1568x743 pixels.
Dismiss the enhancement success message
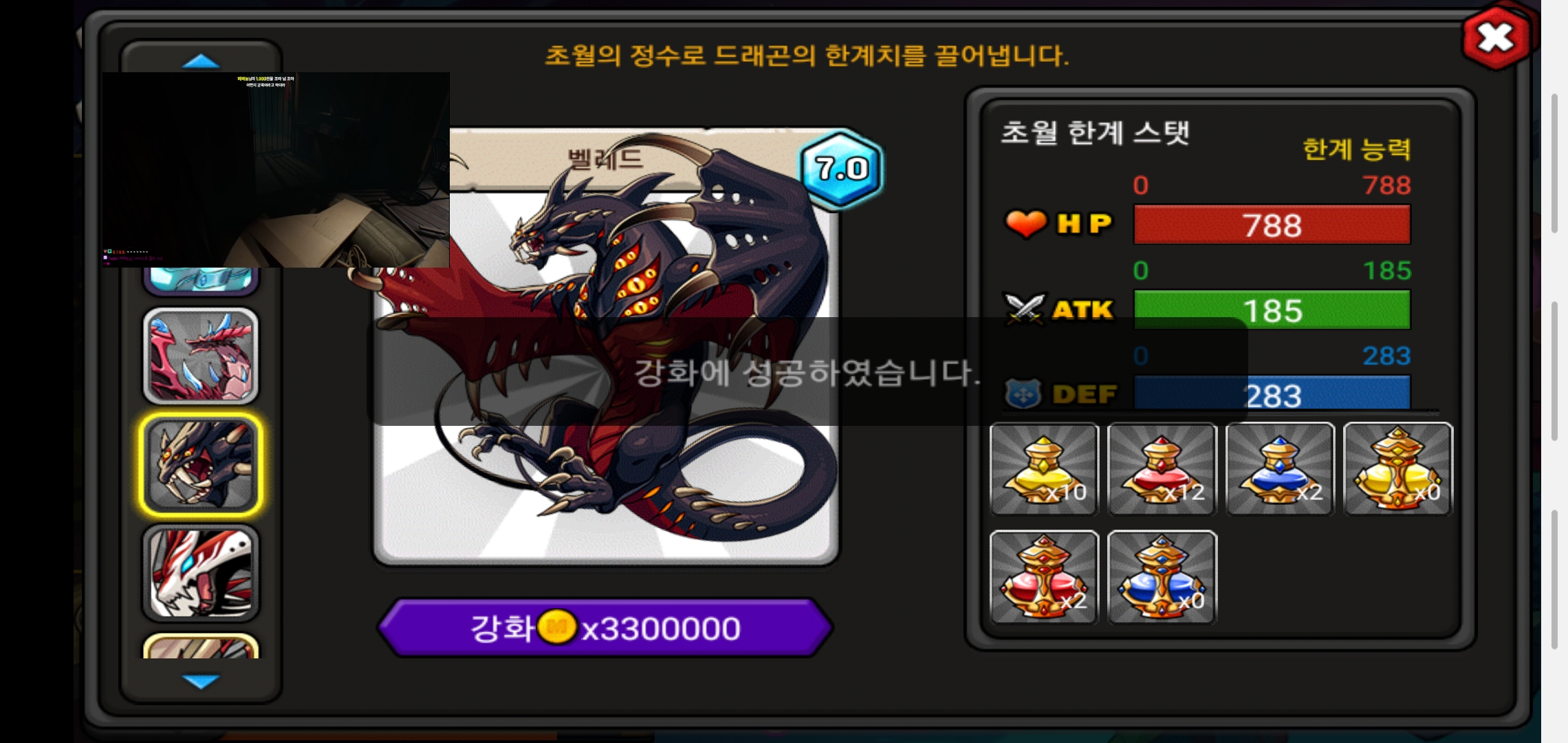[806, 371]
